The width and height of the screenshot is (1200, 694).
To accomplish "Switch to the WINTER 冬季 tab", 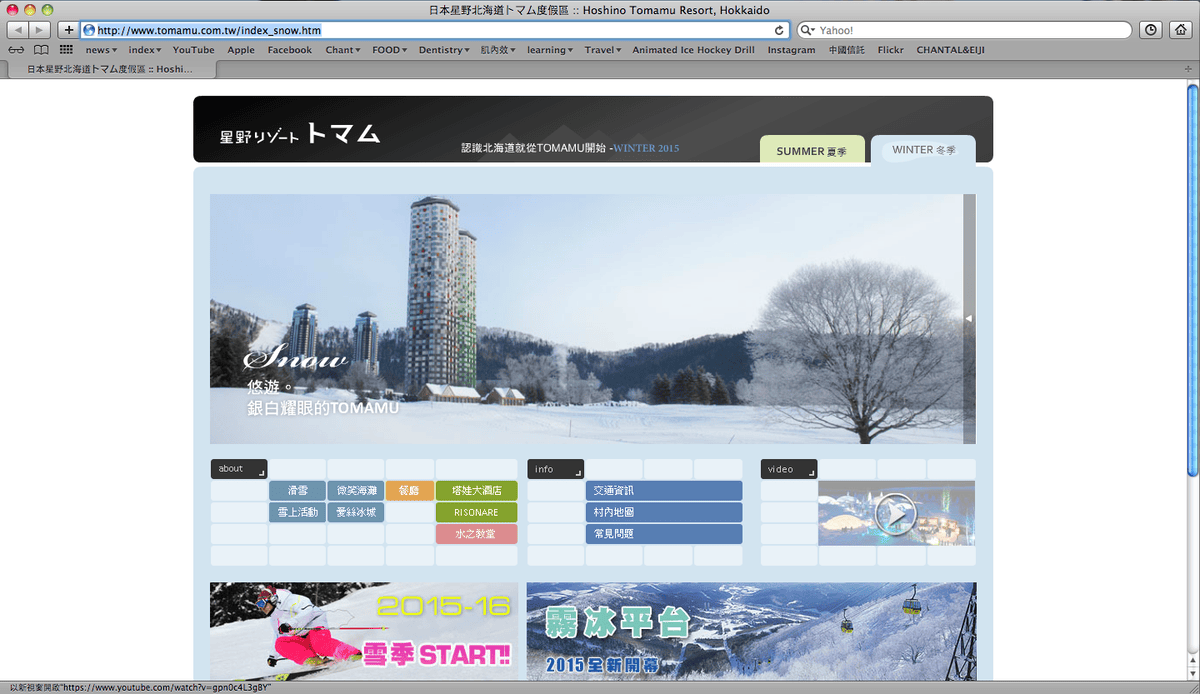I will tap(923, 149).
